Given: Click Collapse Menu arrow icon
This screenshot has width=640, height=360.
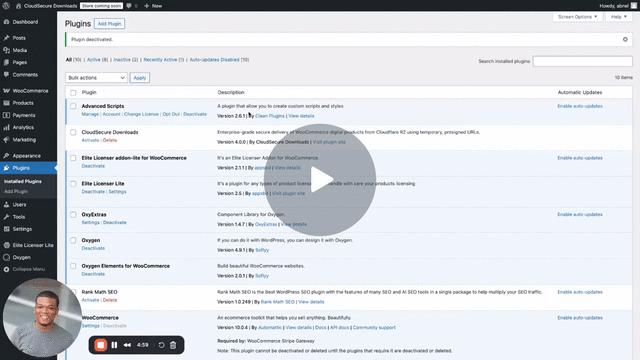Looking at the screenshot, I should (x=6, y=269).
